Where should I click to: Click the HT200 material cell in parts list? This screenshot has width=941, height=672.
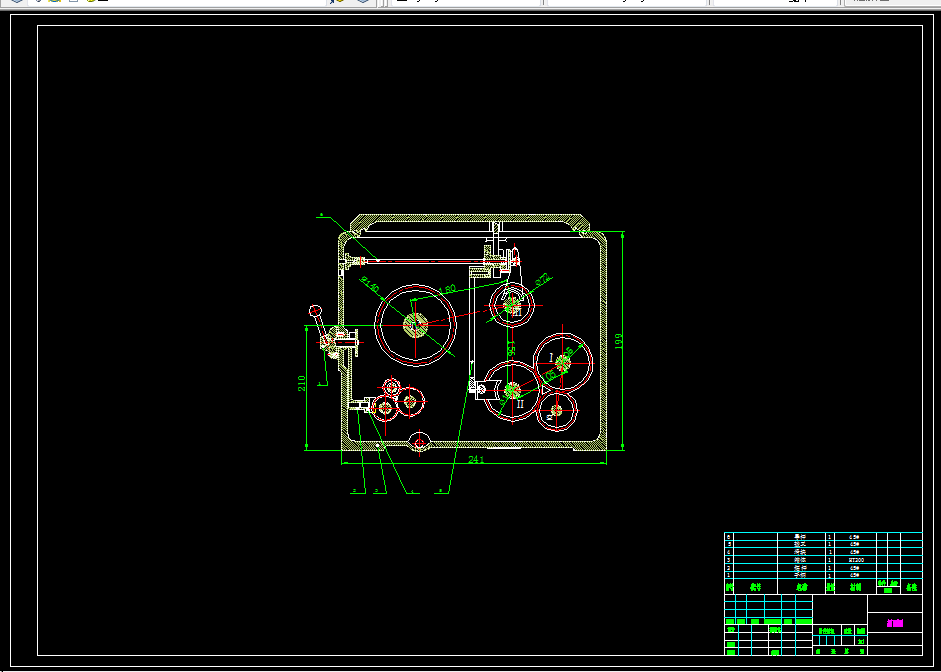(x=856, y=560)
